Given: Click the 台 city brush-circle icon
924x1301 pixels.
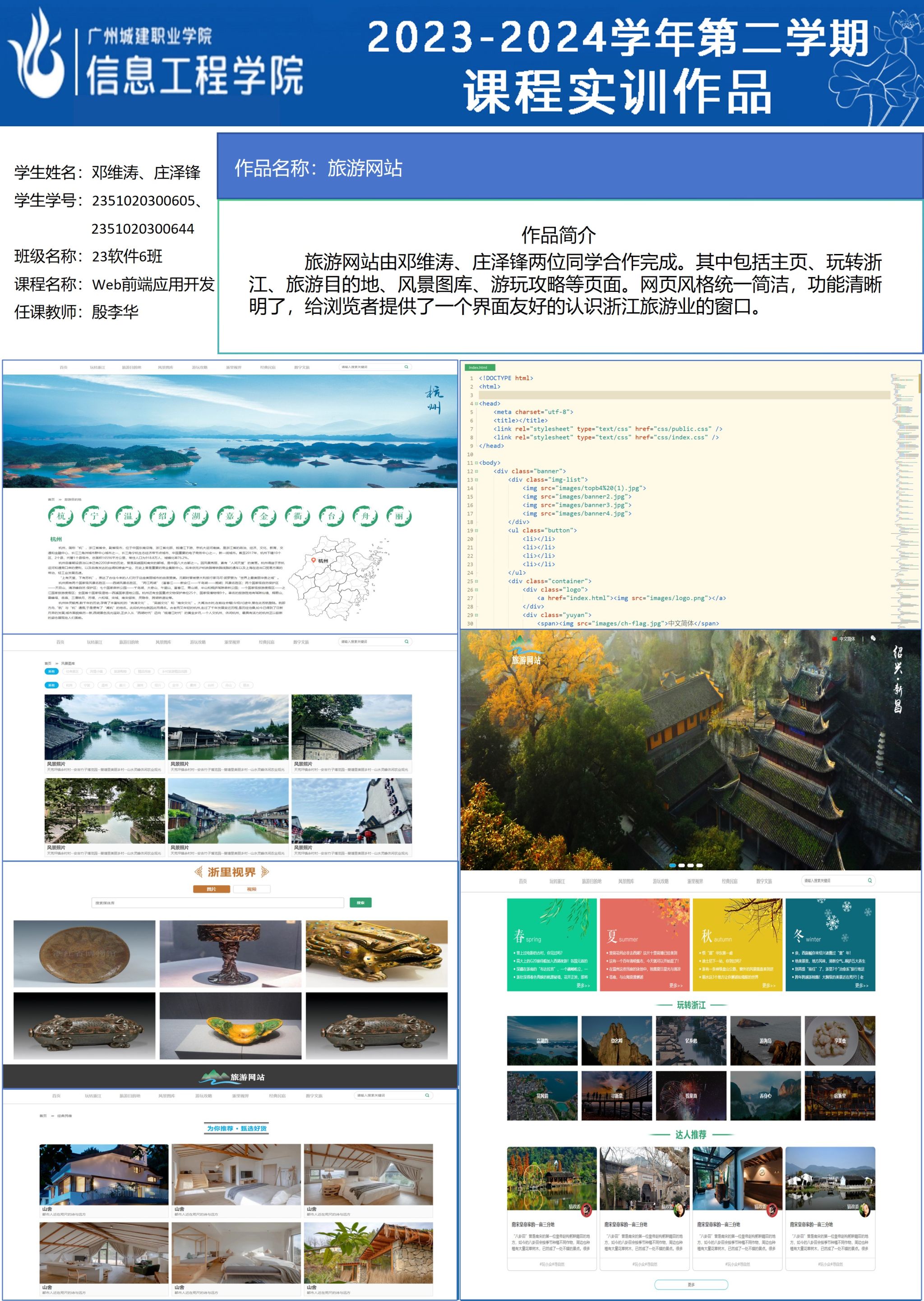Looking at the screenshot, I should click(331, 516).
